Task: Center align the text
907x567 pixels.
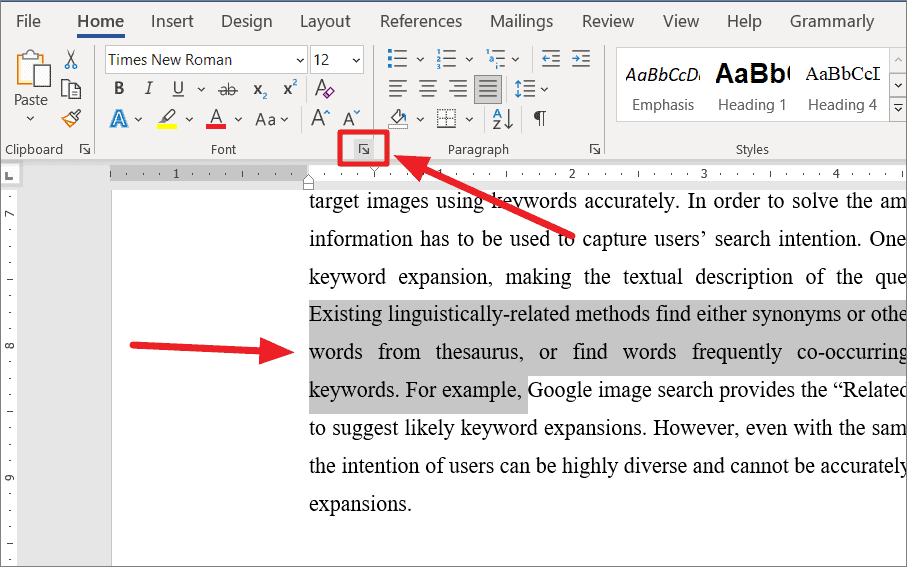Action: [427, 89]
